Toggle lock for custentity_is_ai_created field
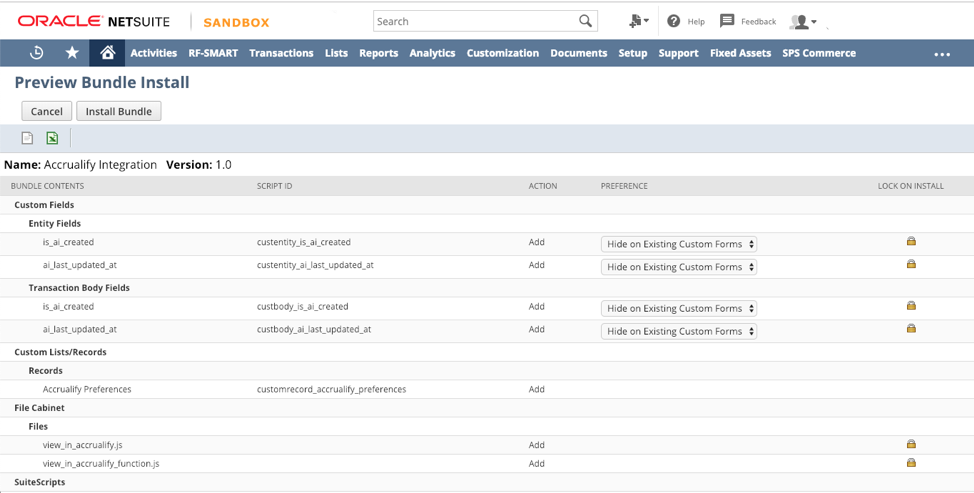 click(x=911, y=241)
